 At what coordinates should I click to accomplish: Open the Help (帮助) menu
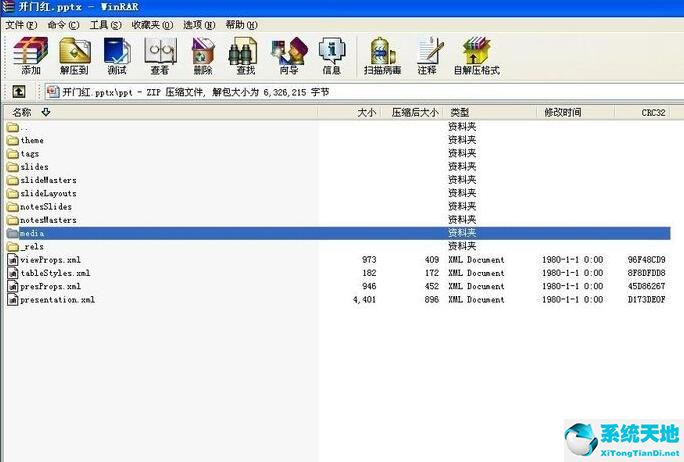coord(241,25)
